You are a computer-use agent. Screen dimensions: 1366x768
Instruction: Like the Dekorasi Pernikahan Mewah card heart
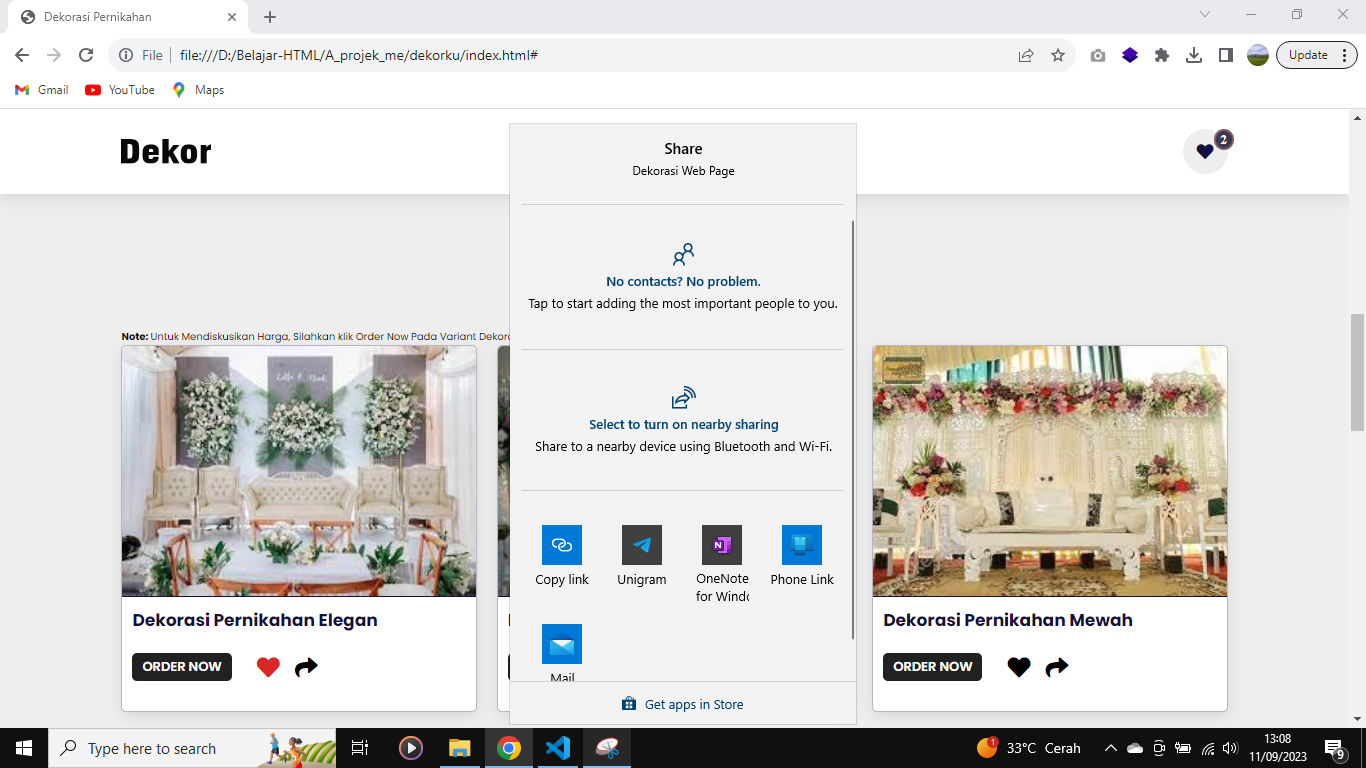coord(1018,667)
